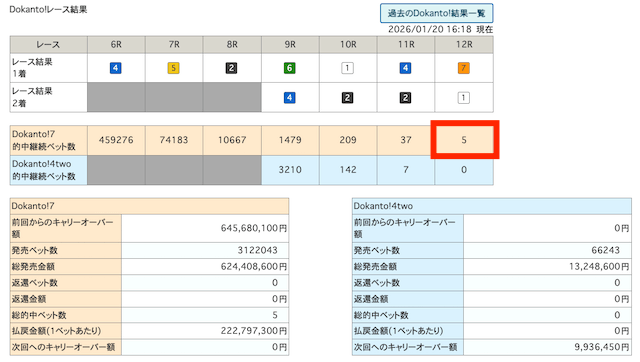Image resolution: width=640 pixels, height=362 pixels.
Task: Select the 459276 bet count cell
Action: (116, 140)
